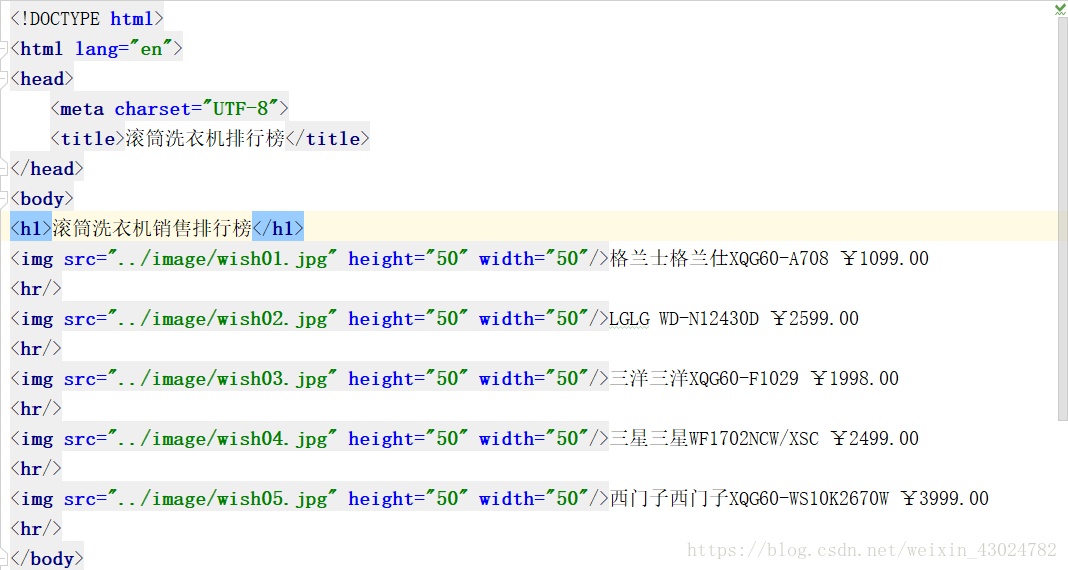Viewport: 1068px width, 570px height.
Task: Click the meta tag name
Action: (82, 109)
